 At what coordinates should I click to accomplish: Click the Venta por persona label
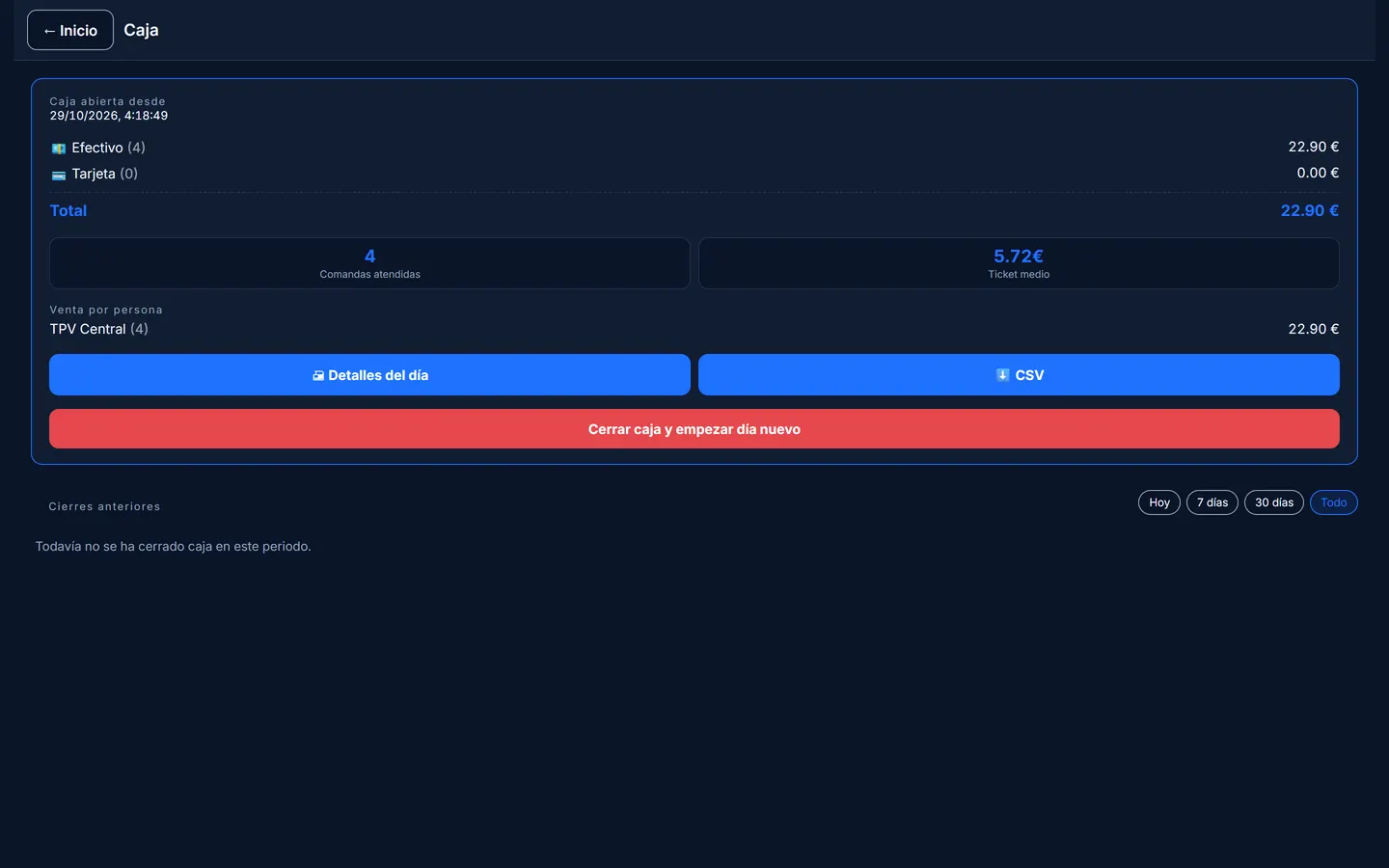106,310
